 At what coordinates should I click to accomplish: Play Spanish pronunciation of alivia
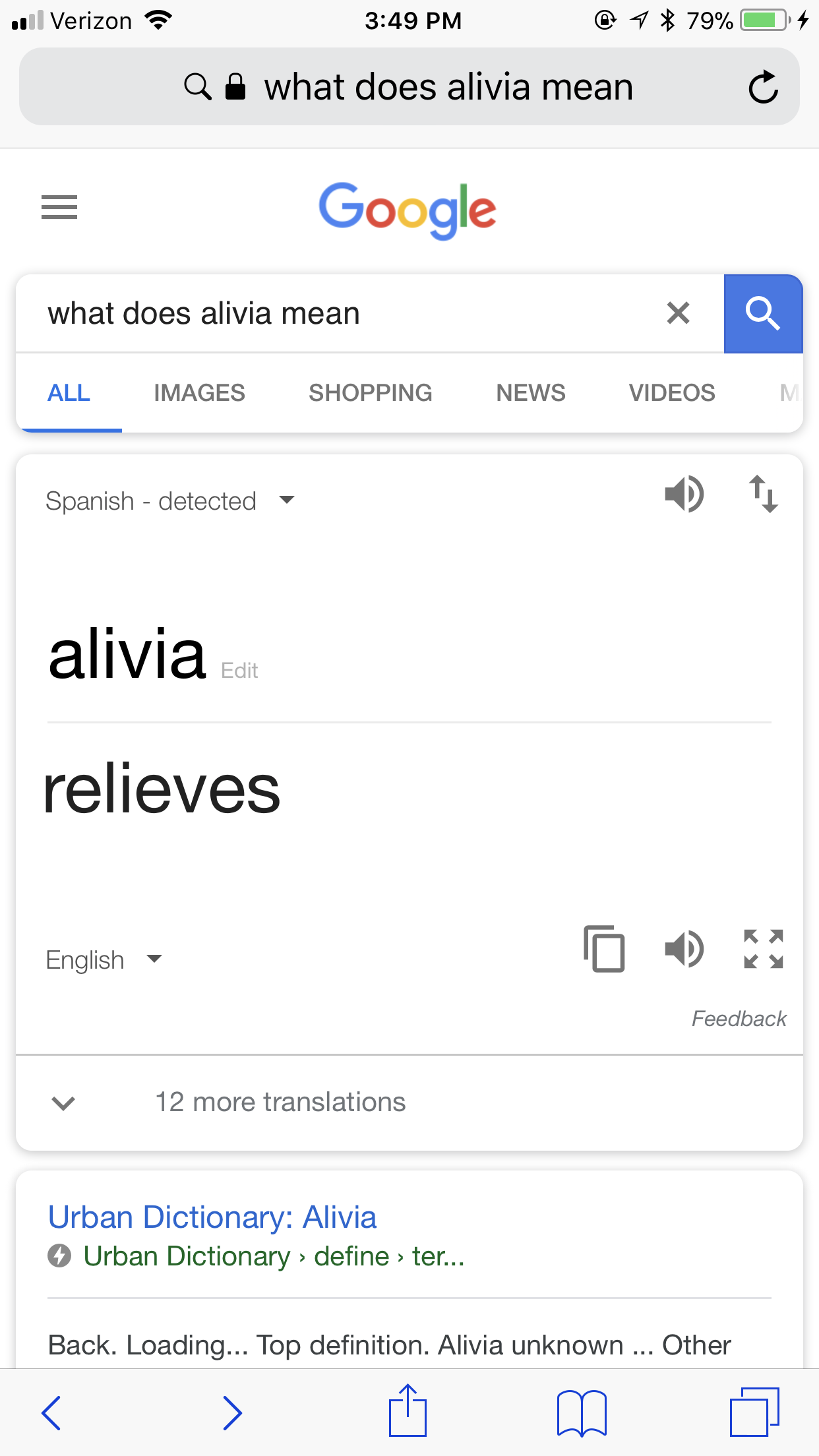[684, 493]
